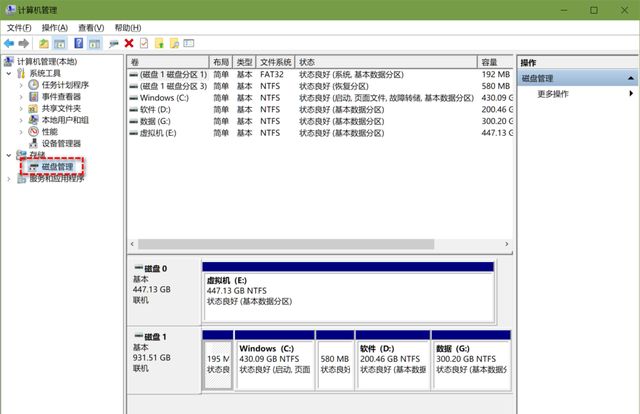Click the red X delete toolbar icon

point(129,43)
